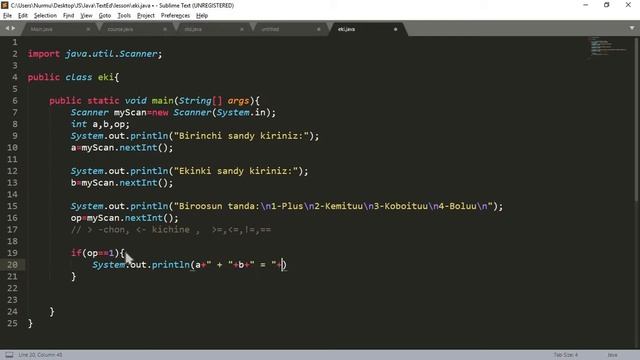Viewport: 640px width, 360px height.
Task: Click the 'import' keyword on line 2
Action: click(x=44, y=54)
